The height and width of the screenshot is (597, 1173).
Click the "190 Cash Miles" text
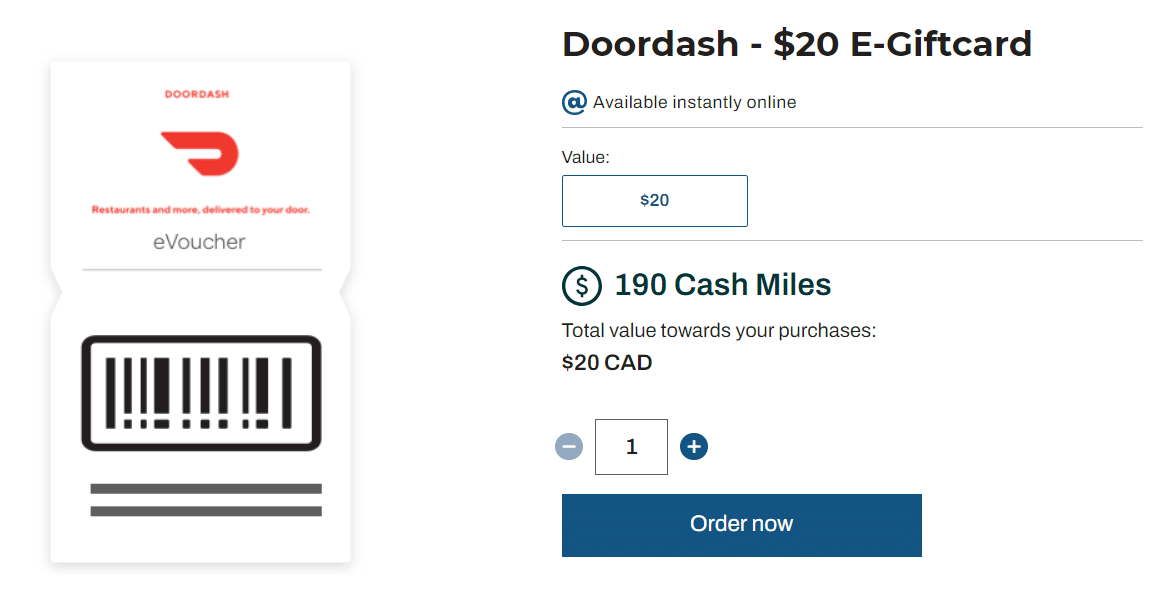[722, 285]
